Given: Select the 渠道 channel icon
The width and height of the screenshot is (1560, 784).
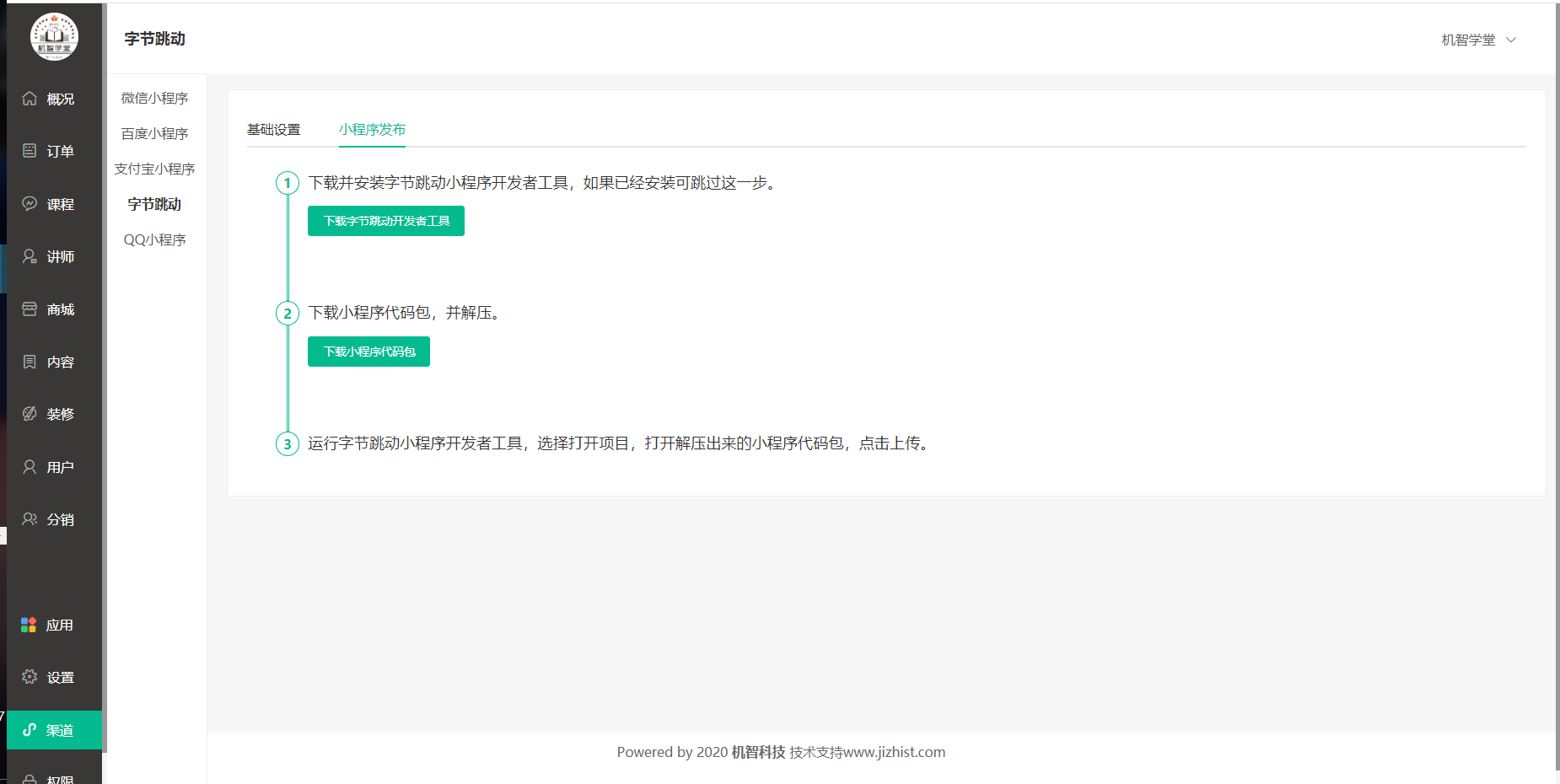Looking at the screenshot, I should point(30,730).
